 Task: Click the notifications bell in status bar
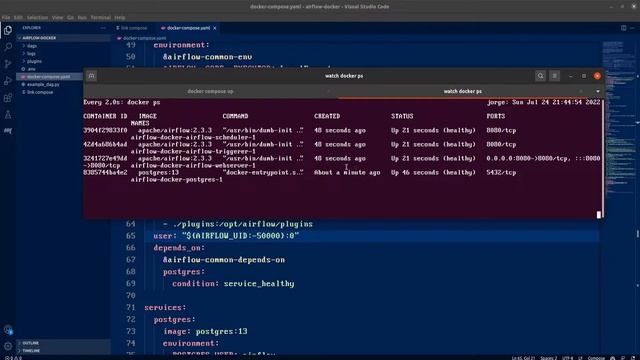634,358
